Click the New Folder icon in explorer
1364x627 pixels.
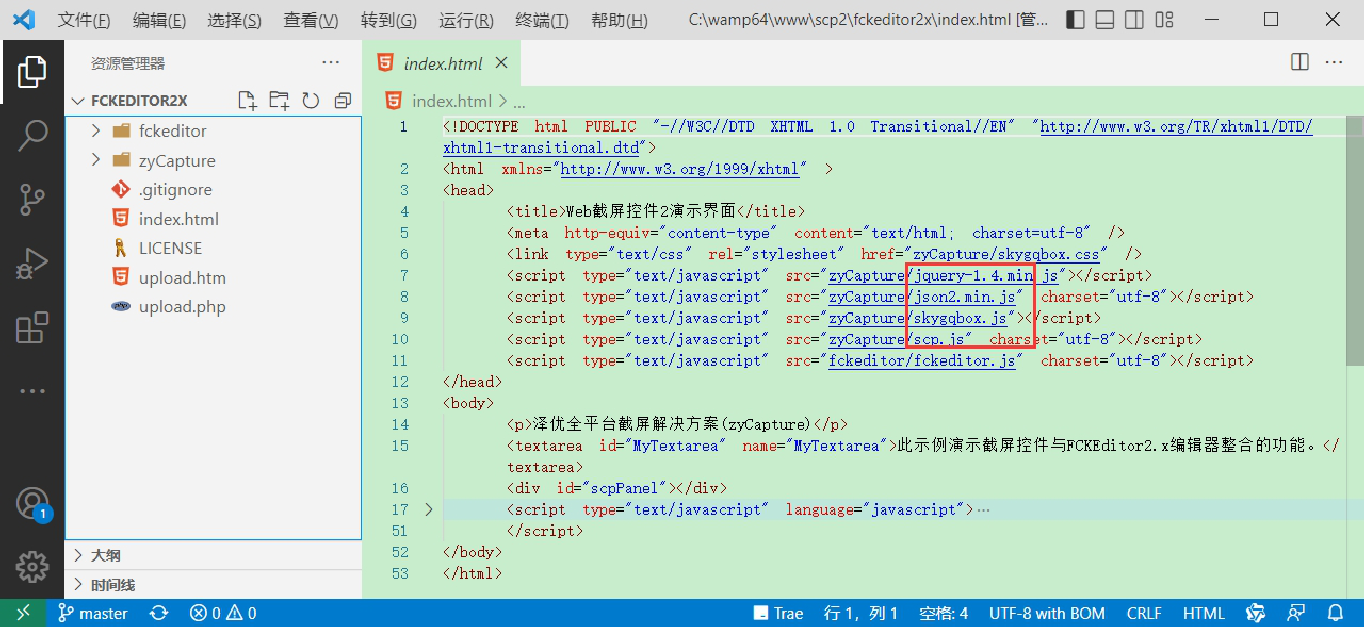click(x=279, y=100)
